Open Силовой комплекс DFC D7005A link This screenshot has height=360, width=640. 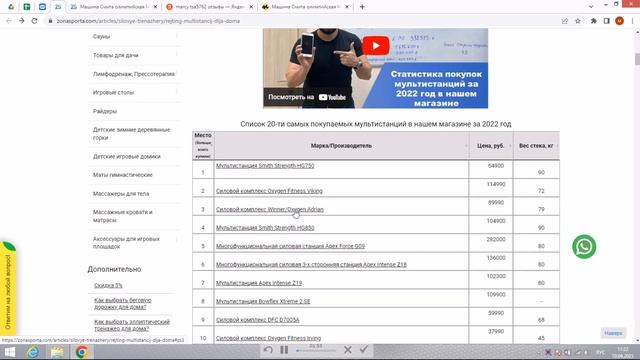tap(257, 320)
